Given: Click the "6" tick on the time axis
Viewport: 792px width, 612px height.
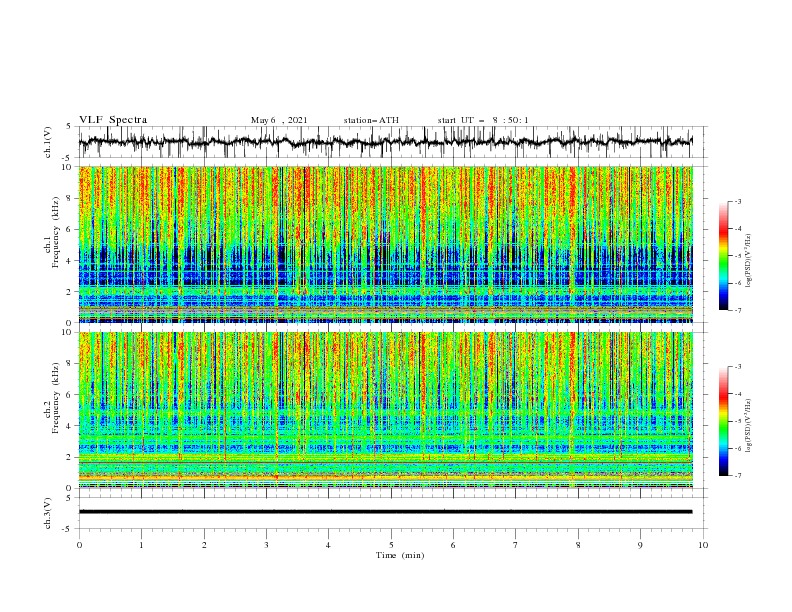Looking at the screenshot, I should (x=453, y=545).
